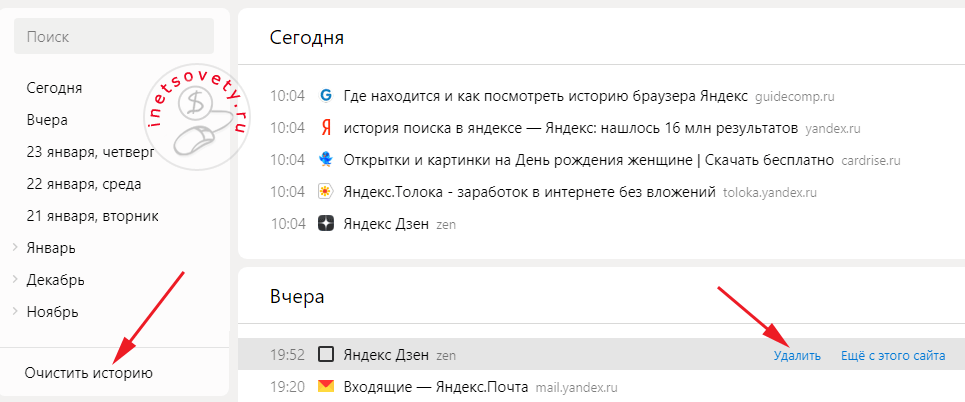Tick the checkbox on the 19:52 Яндекс Дзен row
Viewport: 965px width, 402px height.
pos(325,354)
